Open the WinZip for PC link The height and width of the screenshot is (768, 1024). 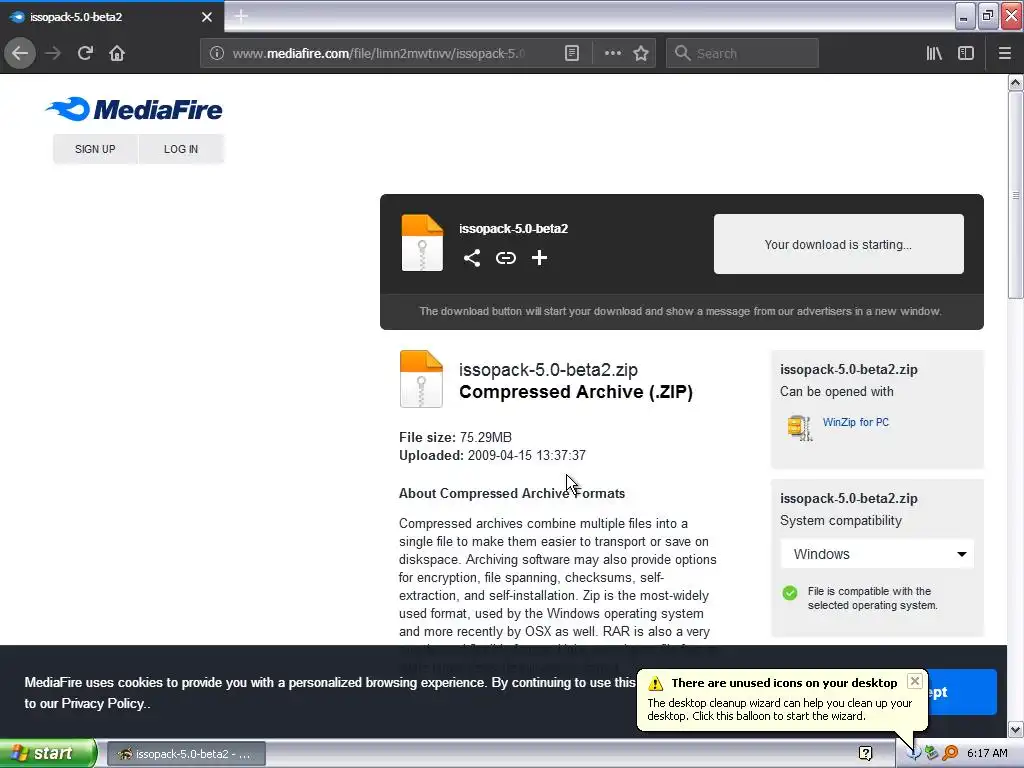pos(856,423)
